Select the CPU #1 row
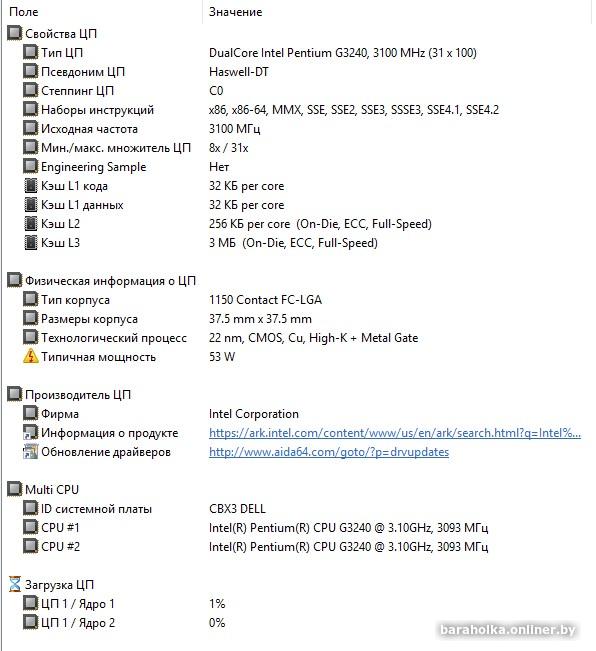This screenshot has width=596, height=651. click(x=298, y=528)
